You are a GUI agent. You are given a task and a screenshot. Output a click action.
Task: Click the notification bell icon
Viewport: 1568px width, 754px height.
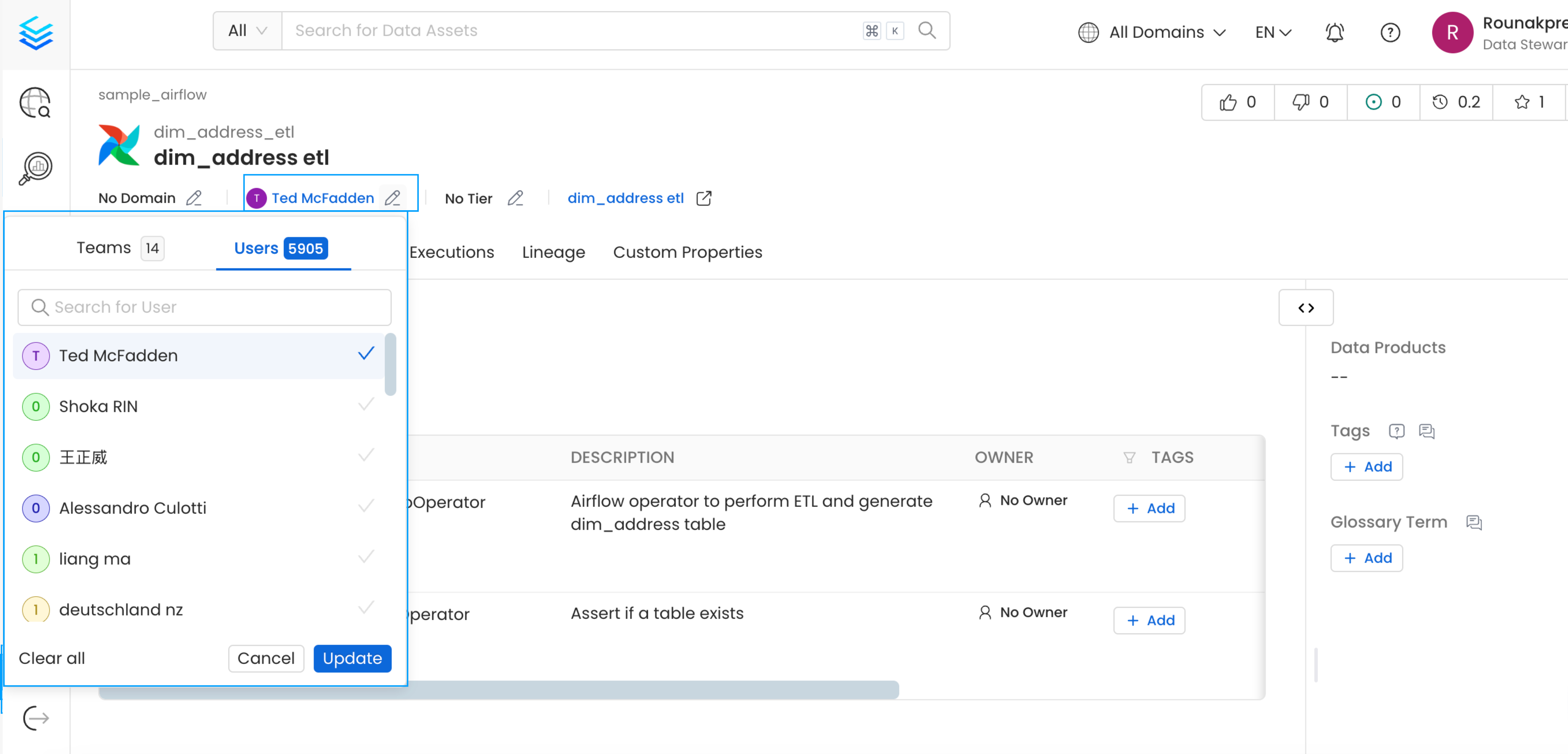[x=1334, y=32]
